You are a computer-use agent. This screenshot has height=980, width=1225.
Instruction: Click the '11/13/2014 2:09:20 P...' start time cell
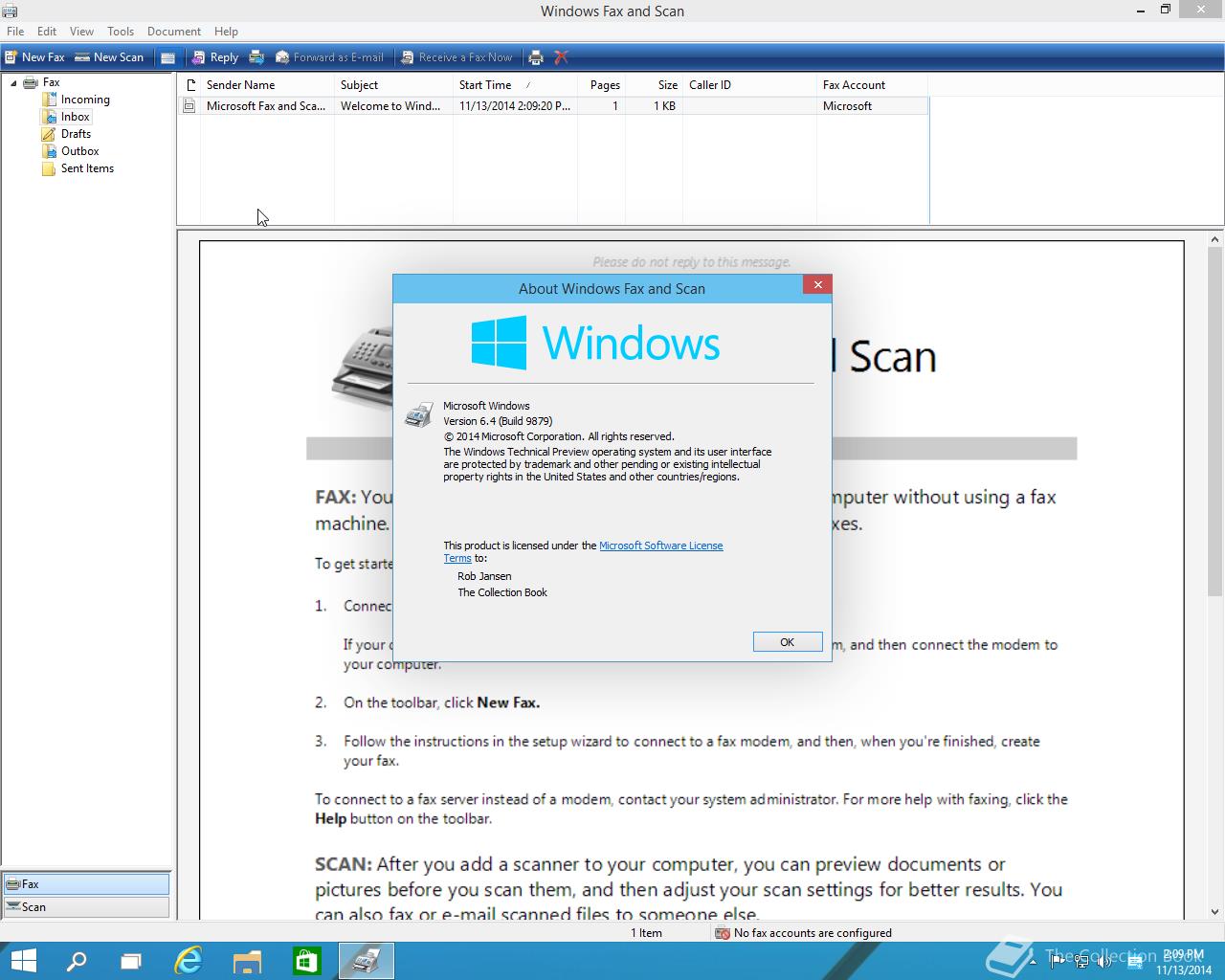(515, 106)
